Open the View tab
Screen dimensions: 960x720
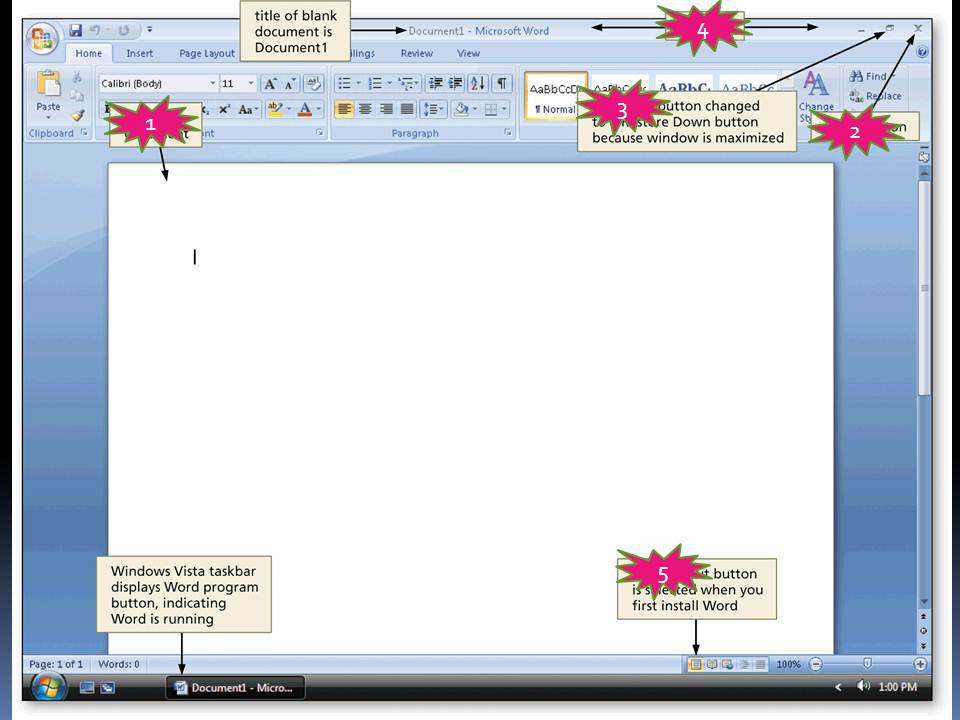pyautogui.click(x=468, y=53)
